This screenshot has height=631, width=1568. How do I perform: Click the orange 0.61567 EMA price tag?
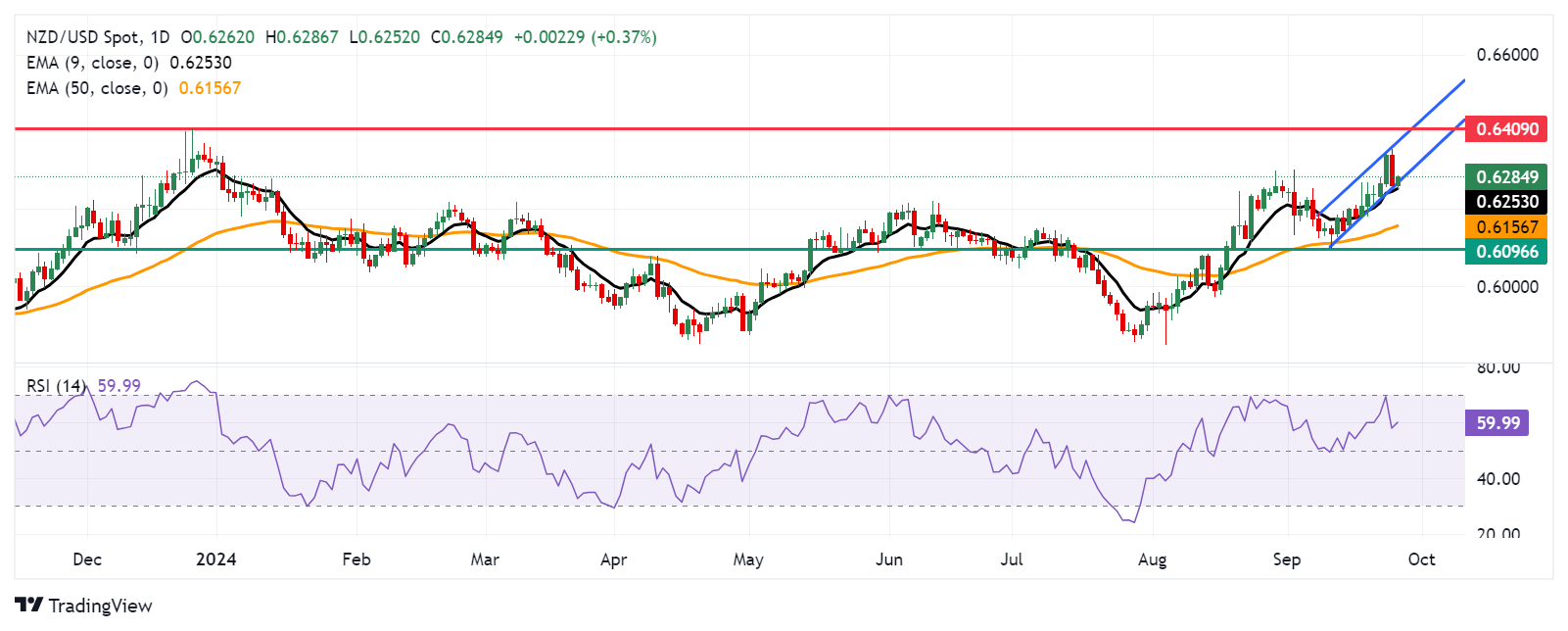[1506, 226]
